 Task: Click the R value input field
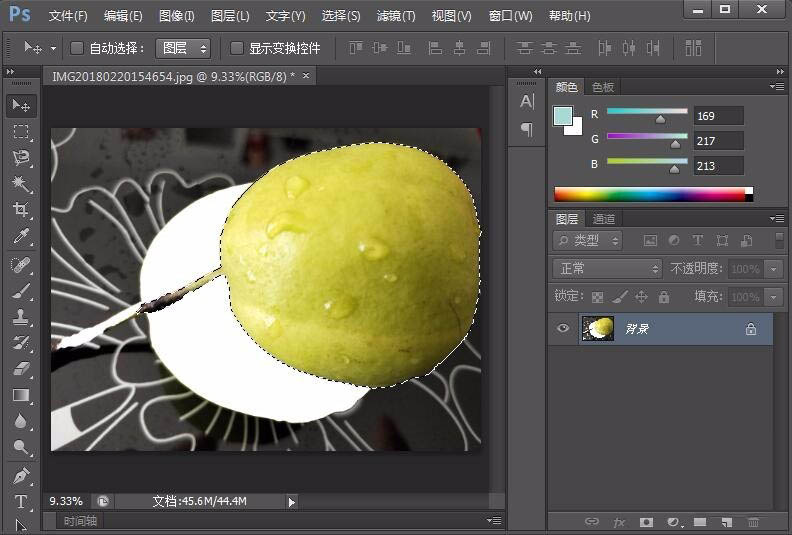click(x=718, y=116)
